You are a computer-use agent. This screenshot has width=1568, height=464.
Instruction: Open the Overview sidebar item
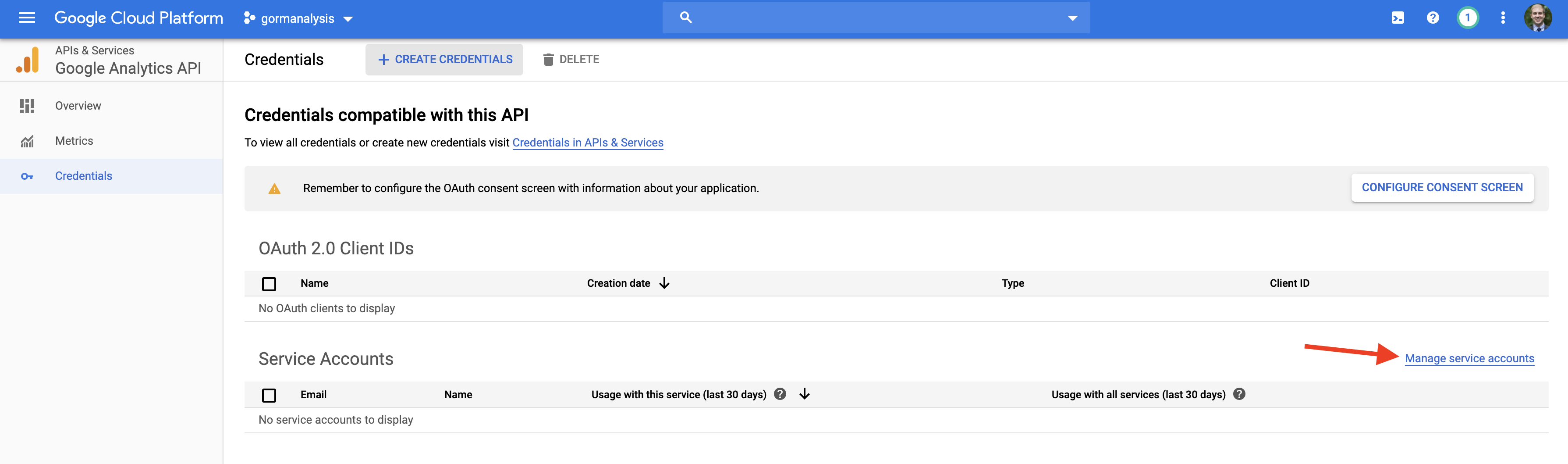click(x=78, y=106)
